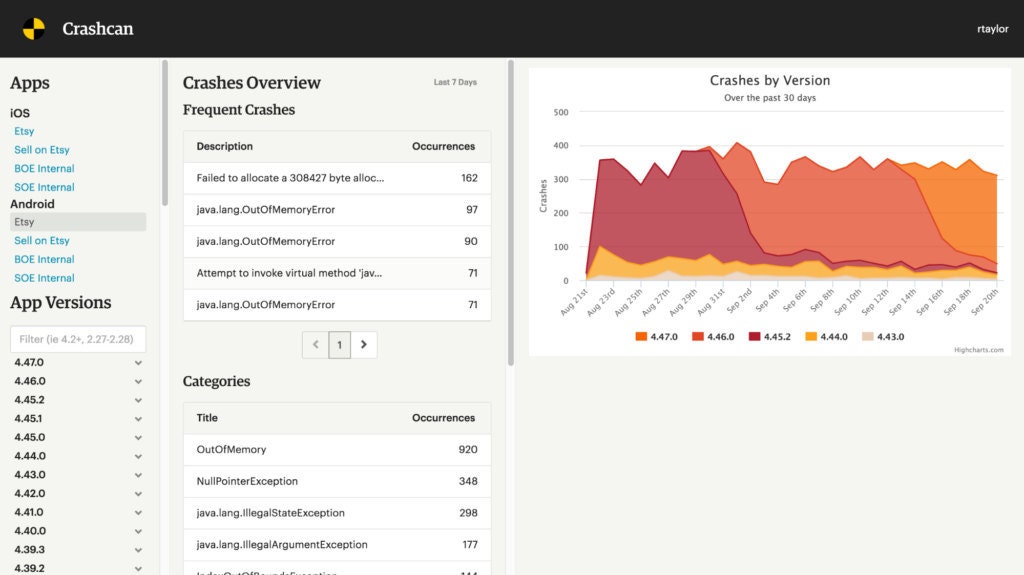Screen dimensions: 1024x575
Task: Select version label 4.47.0
Action: click(x=29, y=363)
